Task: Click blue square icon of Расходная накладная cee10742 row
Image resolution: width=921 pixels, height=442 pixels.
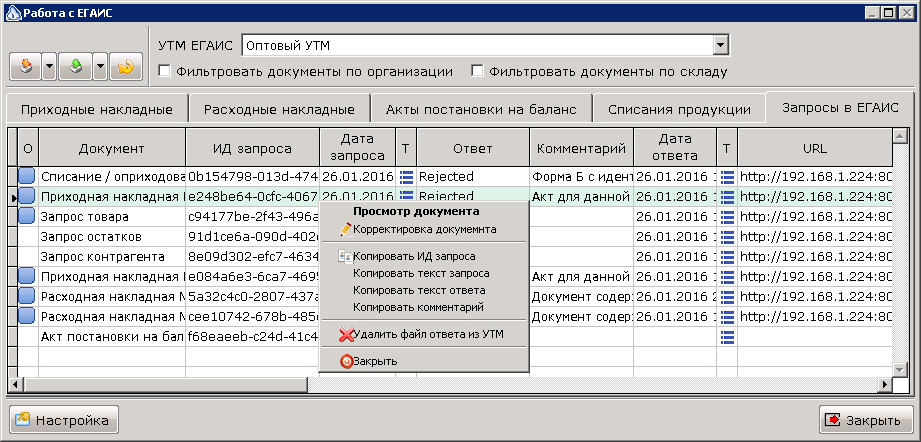Action: 27,316
